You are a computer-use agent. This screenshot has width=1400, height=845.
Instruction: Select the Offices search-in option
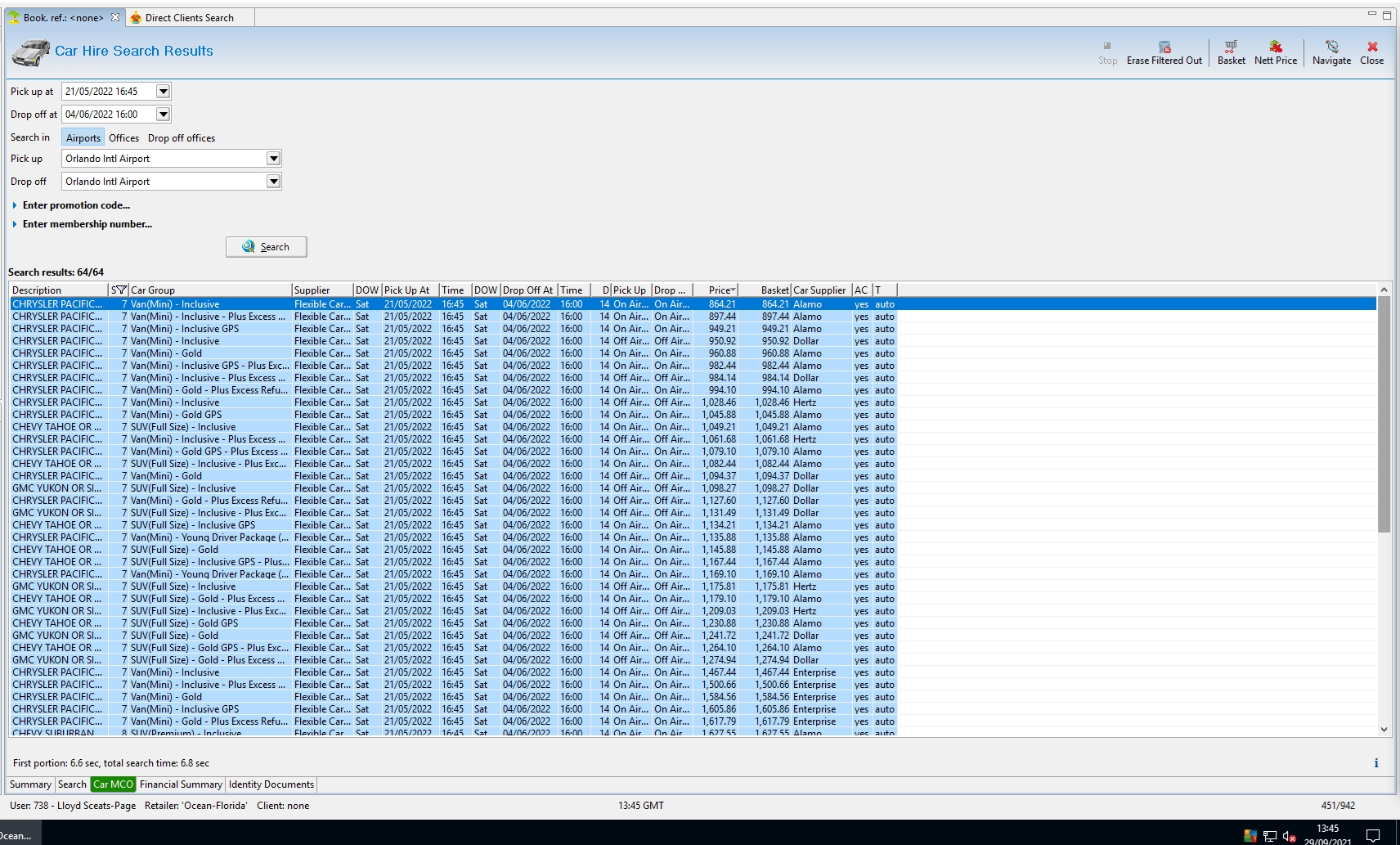(124, 138)
